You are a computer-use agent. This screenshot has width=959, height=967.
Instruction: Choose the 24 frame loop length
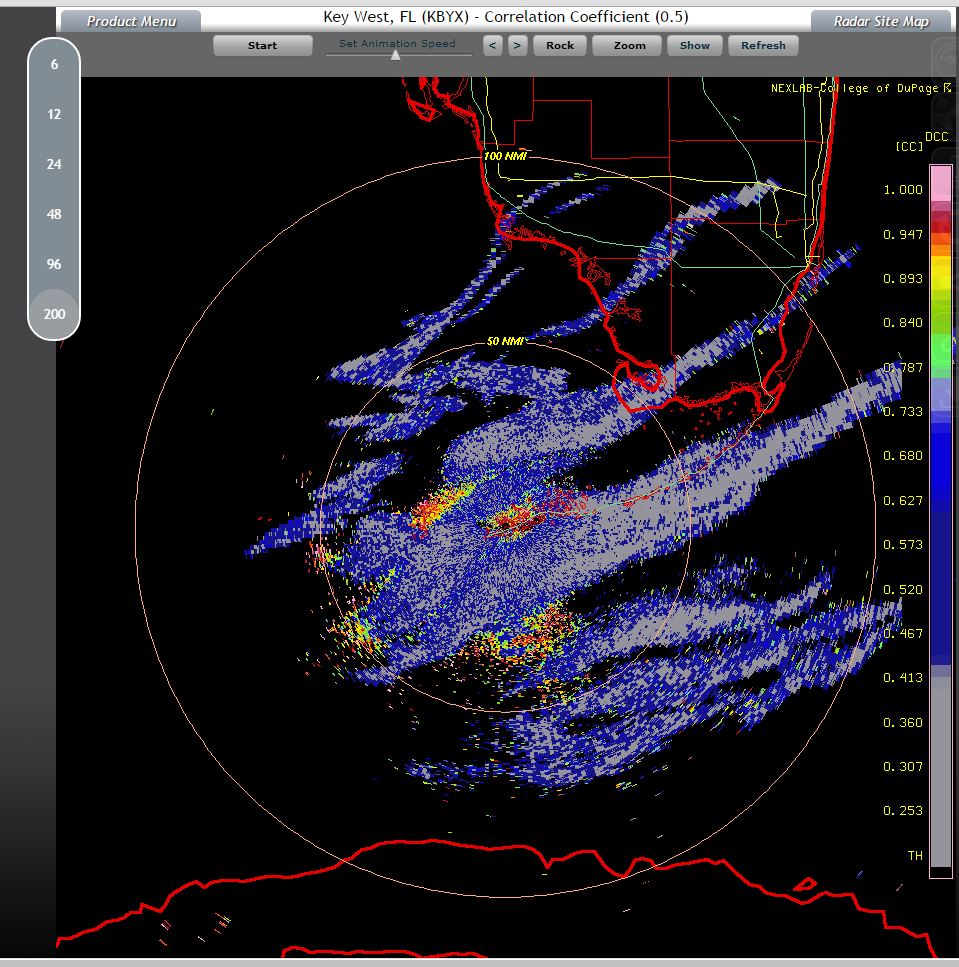click(54, 164)
